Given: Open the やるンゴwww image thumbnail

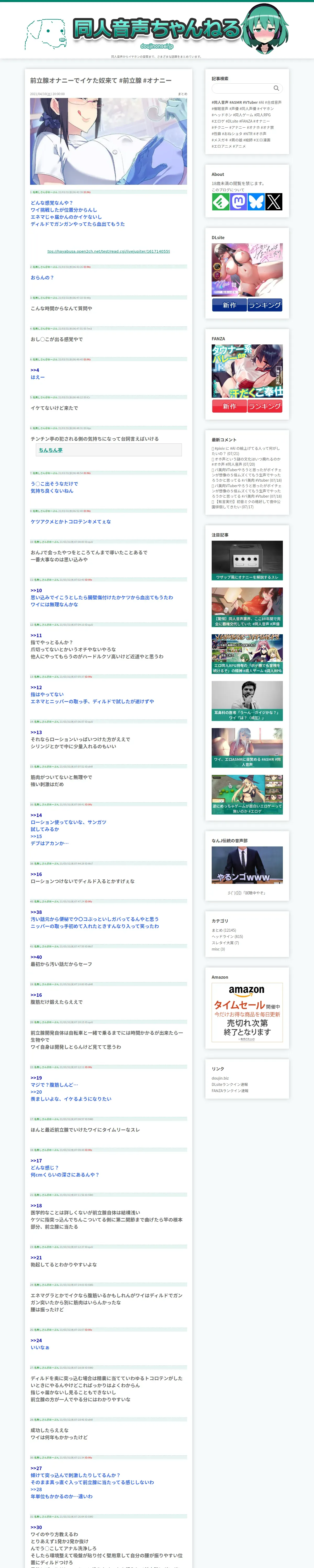Looking at the screenshot, I should click(247, 865).
